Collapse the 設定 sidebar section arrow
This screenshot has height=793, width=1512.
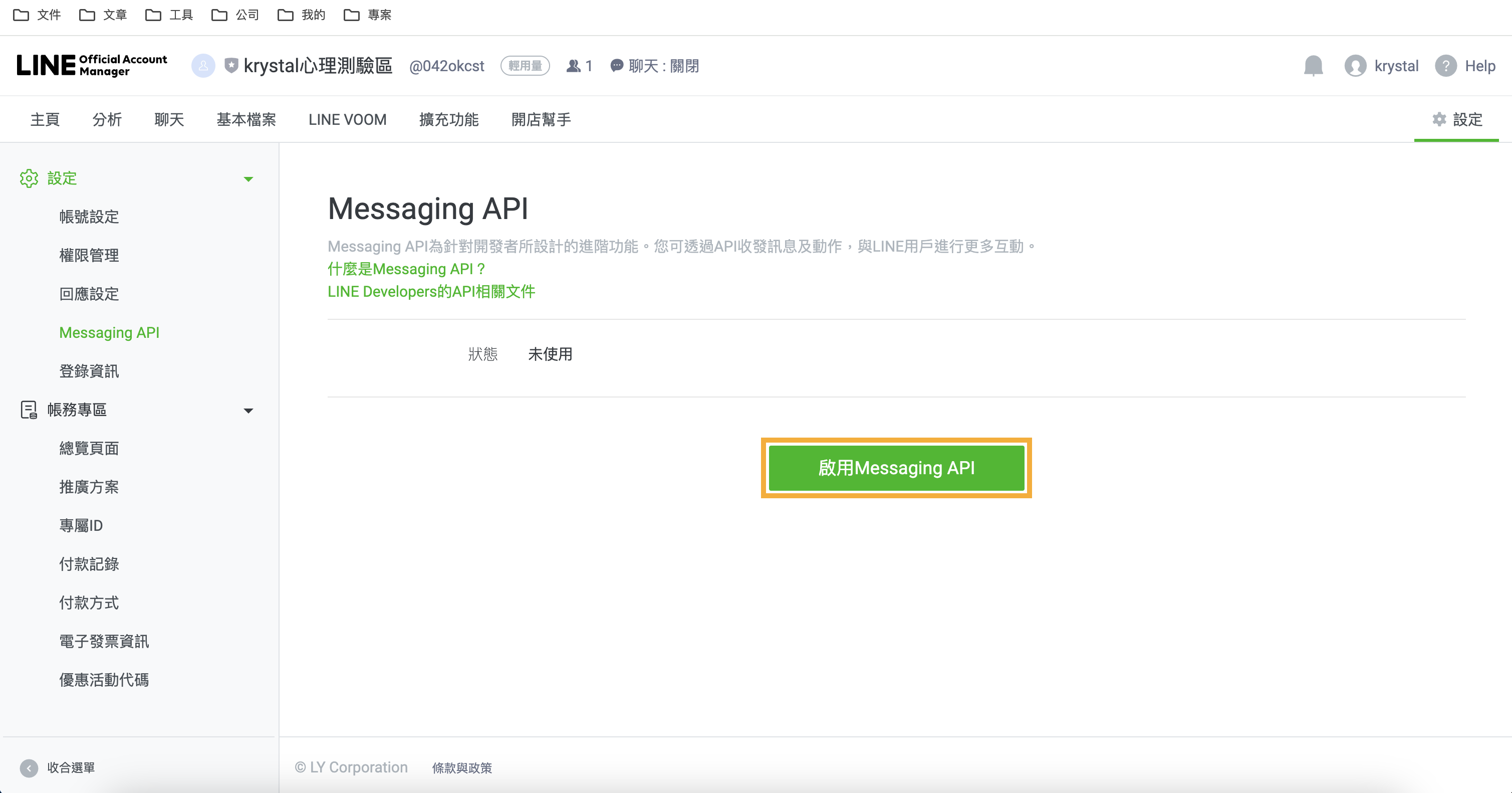(248, 178)
